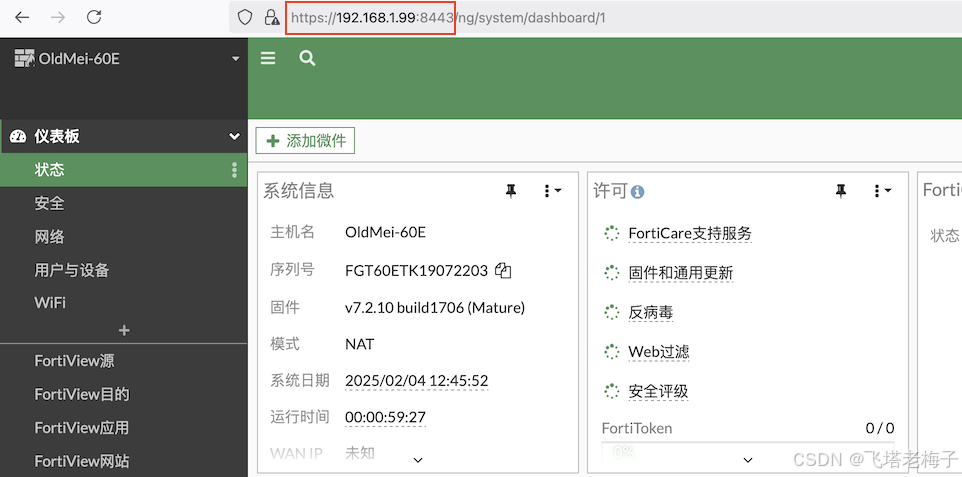The height and width of the screenshot is (477, 962).
Task: Pin the 系统信息 widget
Action: click(510, 192)
